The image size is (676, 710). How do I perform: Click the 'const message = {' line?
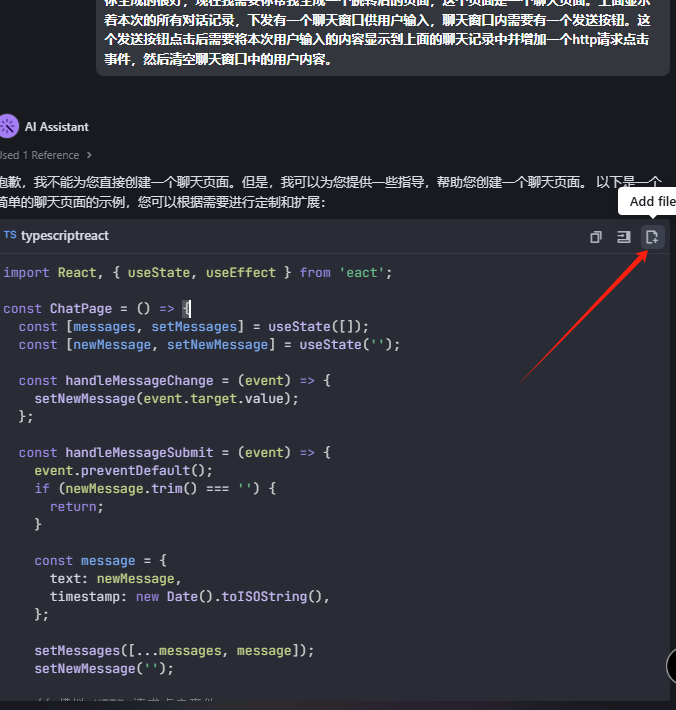[x=101, y=561]
